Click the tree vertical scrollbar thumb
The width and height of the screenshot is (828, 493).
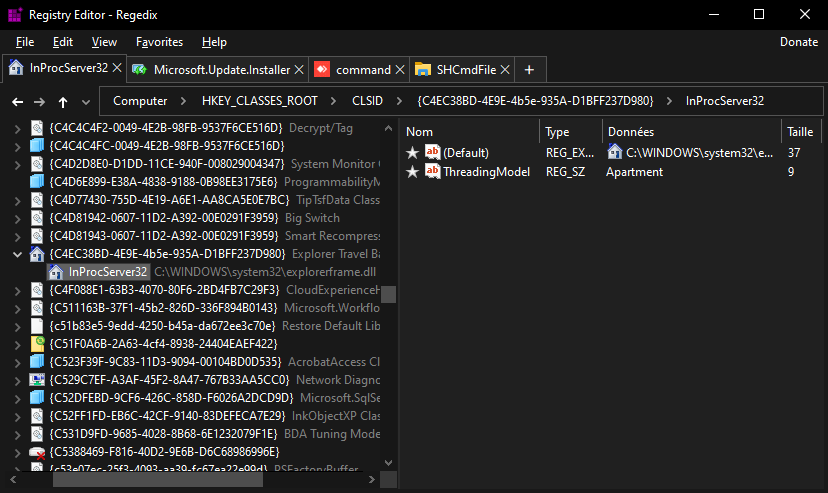coord(388,295)
